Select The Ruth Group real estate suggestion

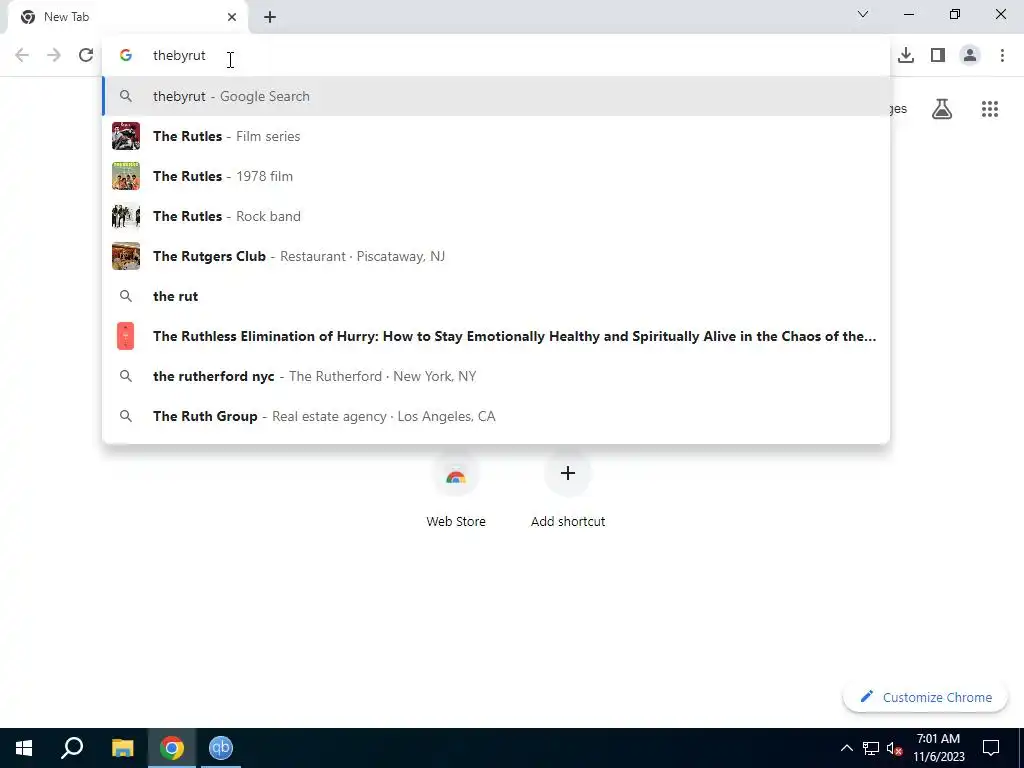click(x=496, y=416)
